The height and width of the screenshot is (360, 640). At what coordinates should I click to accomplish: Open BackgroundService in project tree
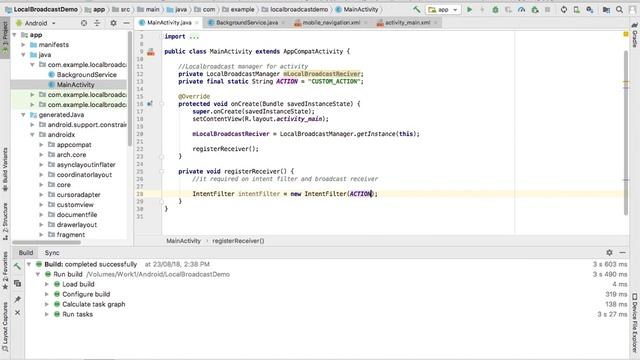(x=87, y=75)
